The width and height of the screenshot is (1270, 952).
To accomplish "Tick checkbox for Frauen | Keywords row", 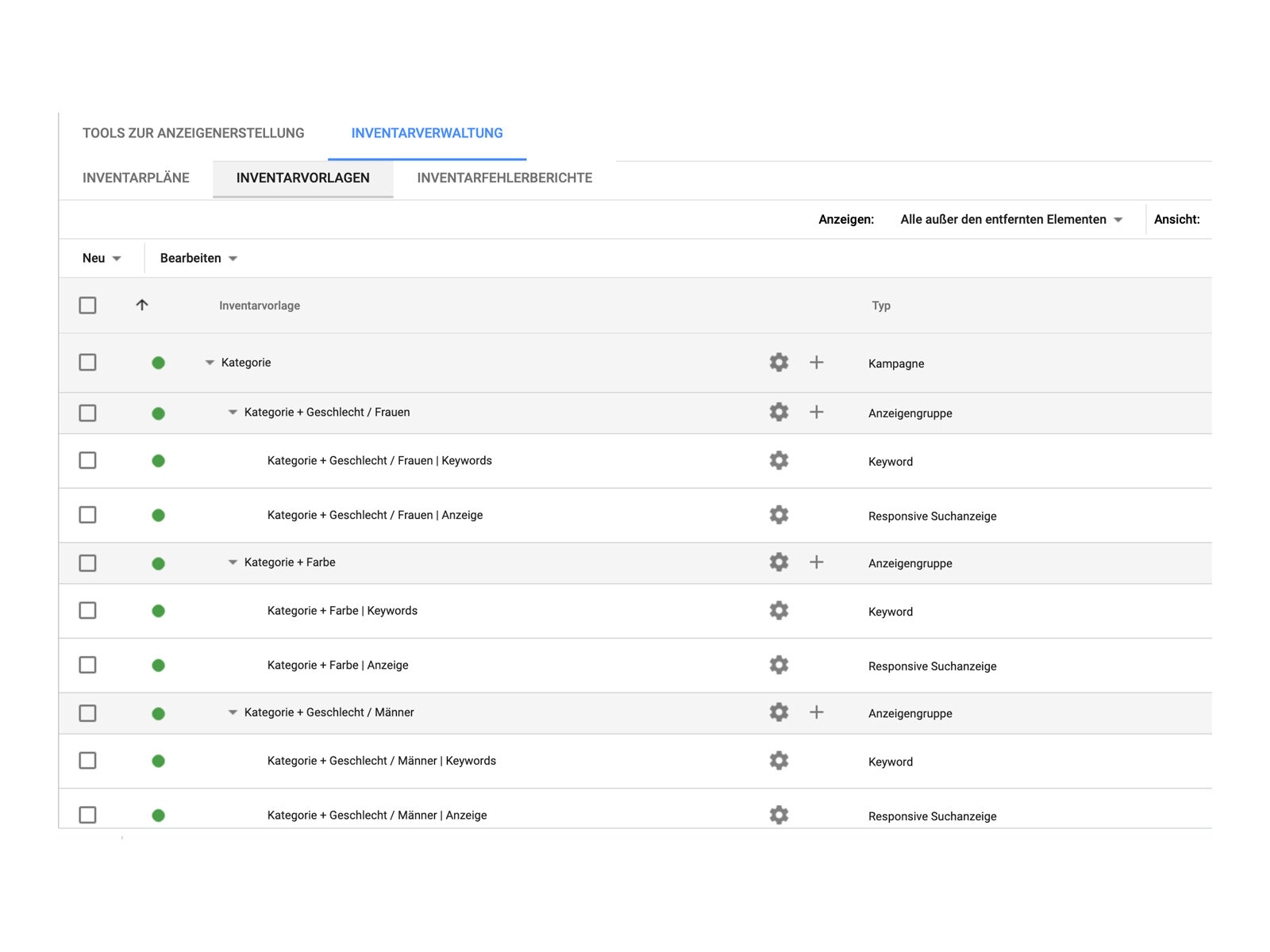I will pyautogui.click(x=88, y=460).
